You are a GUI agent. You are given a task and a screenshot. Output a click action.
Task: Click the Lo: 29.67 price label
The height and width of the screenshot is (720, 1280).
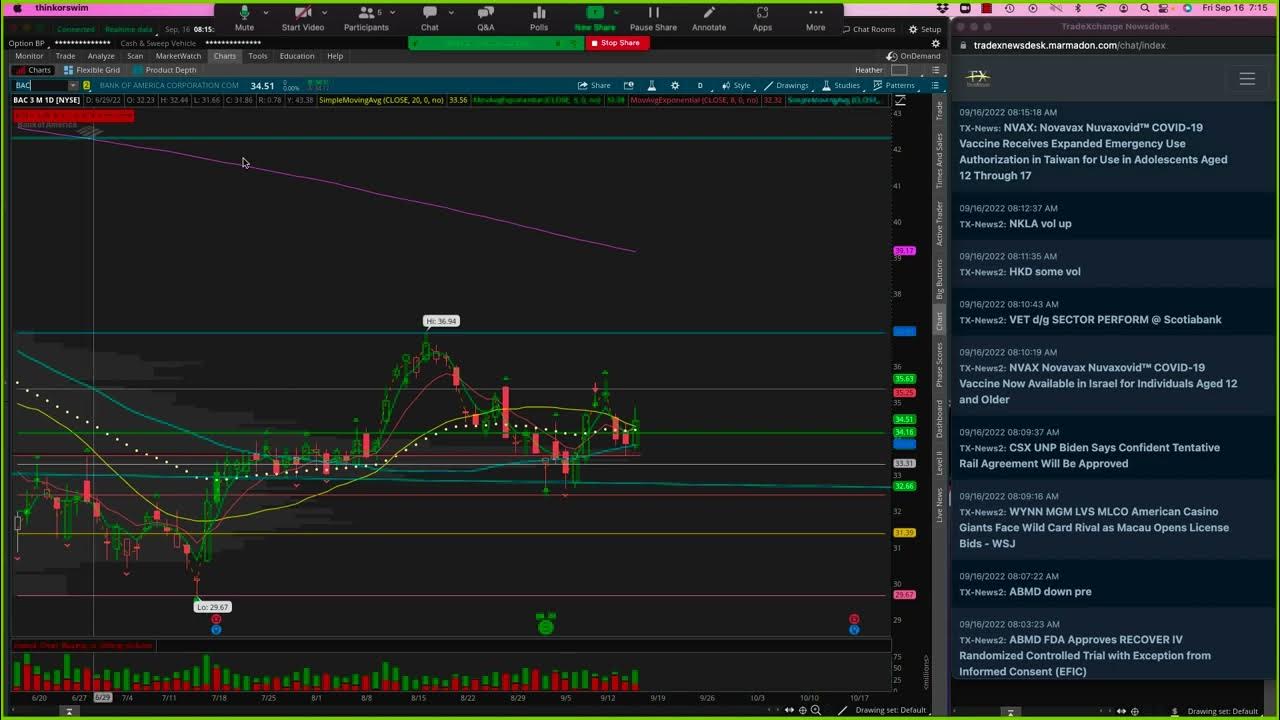213,607
